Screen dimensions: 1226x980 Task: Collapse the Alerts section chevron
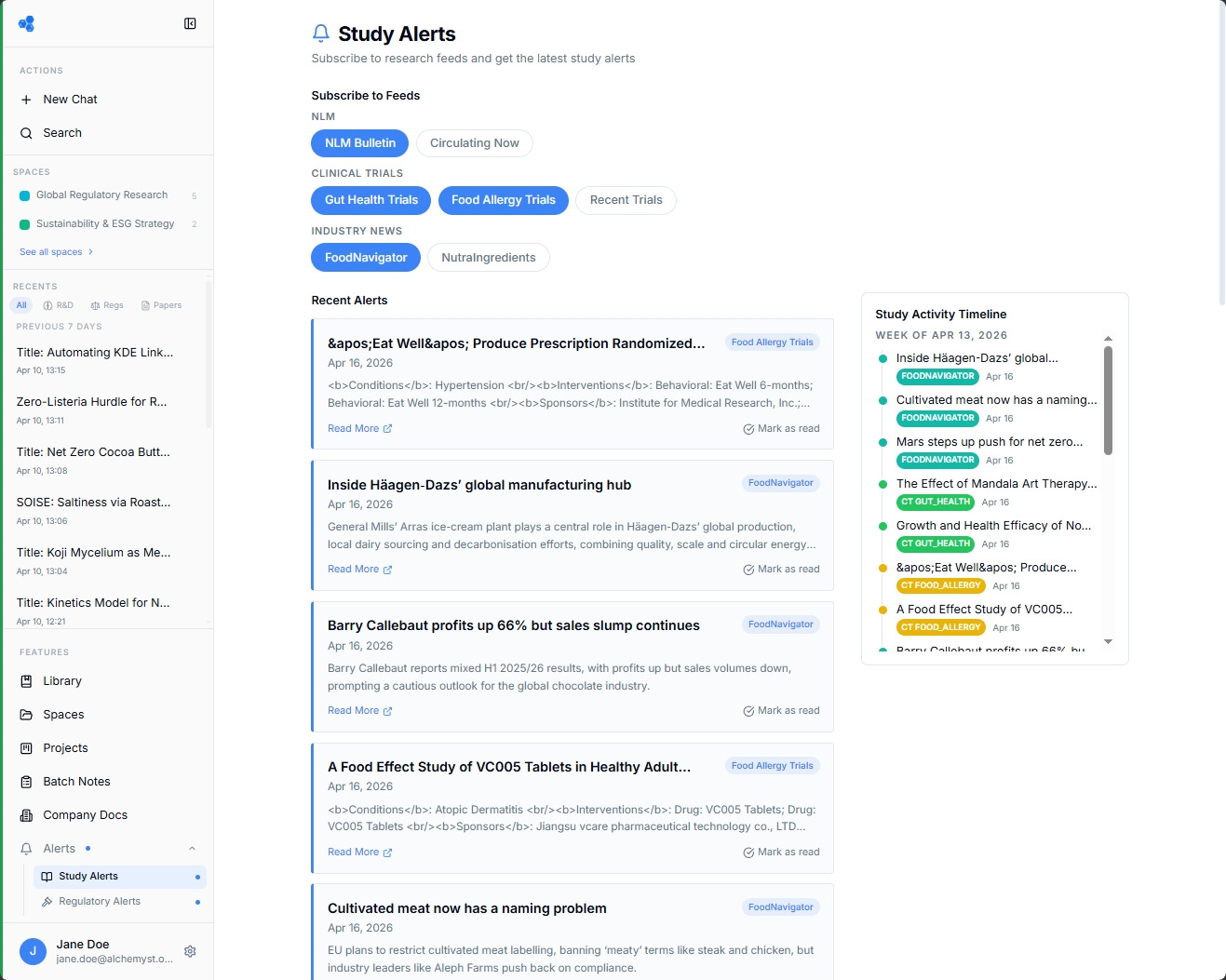coord(192,848)
